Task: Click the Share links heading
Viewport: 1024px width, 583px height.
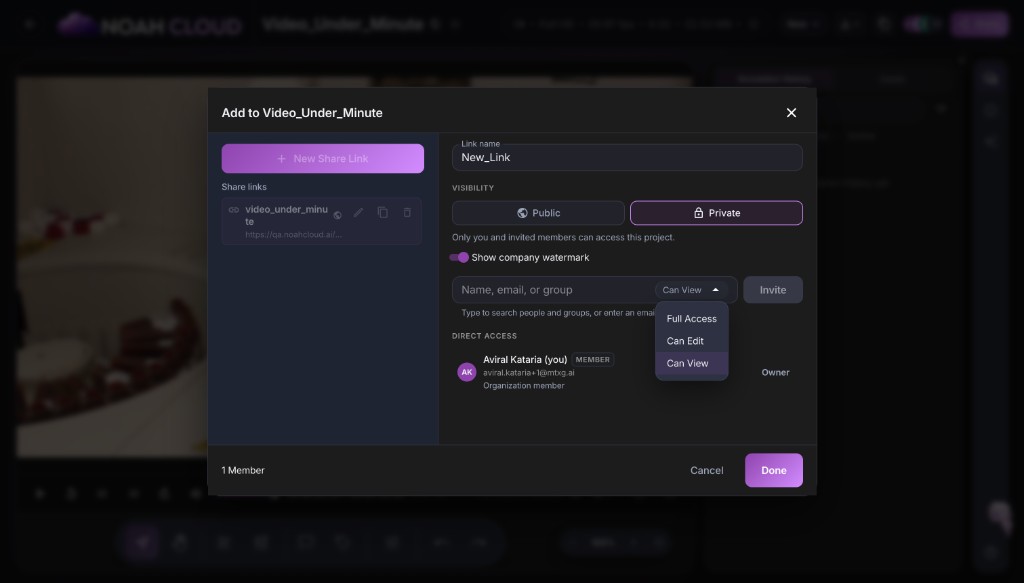Action: 244,187
